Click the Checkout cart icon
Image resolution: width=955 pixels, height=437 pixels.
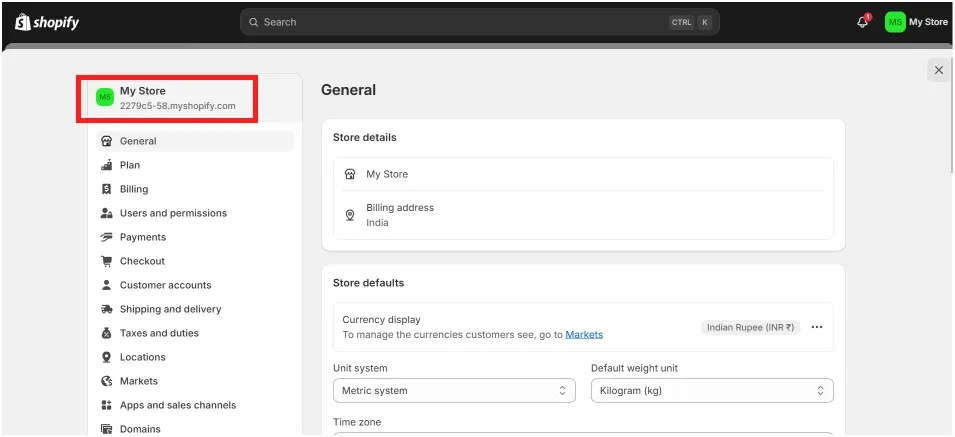point(107,261)
